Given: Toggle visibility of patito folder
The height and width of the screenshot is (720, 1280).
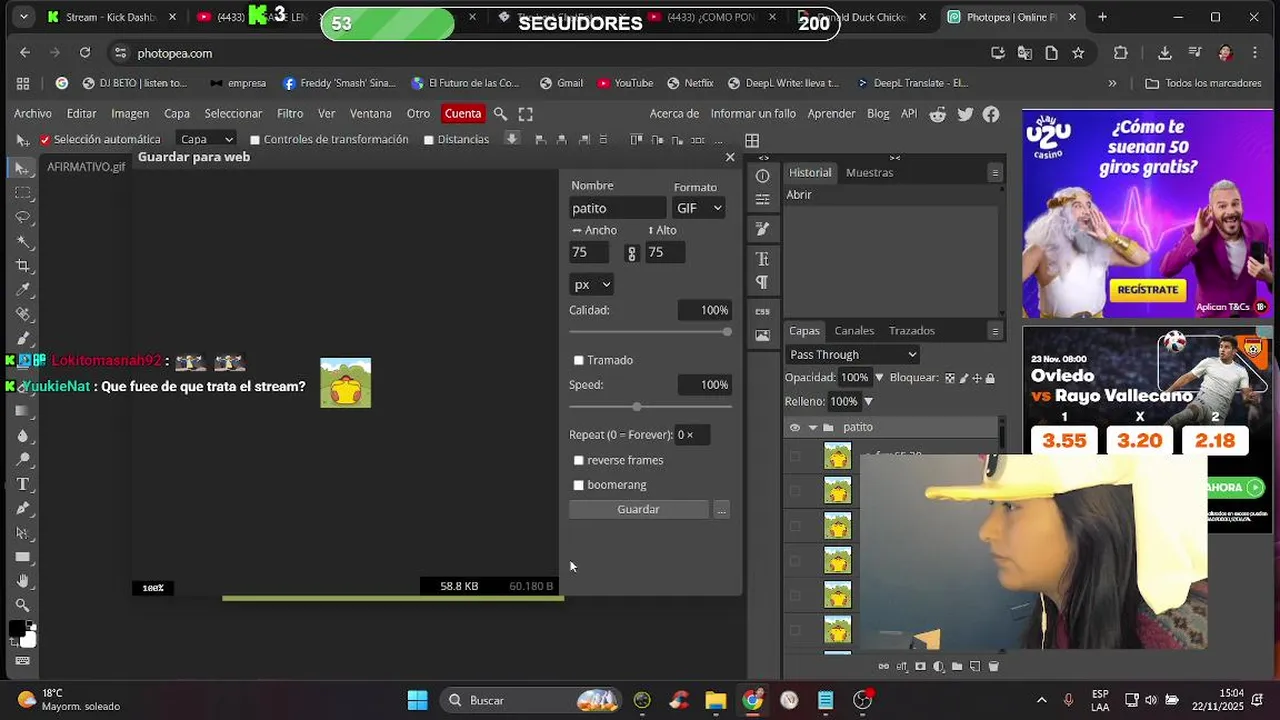Looking at the screenshot, I should [795, 427].
